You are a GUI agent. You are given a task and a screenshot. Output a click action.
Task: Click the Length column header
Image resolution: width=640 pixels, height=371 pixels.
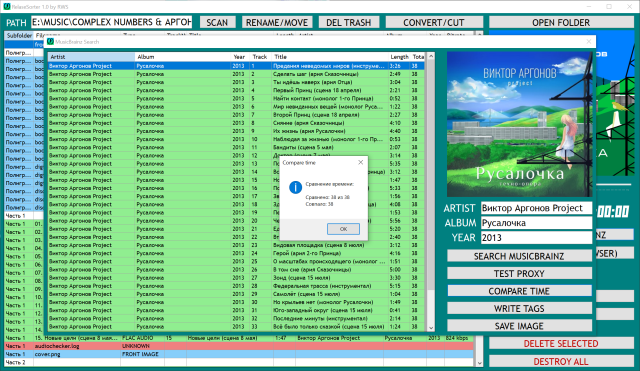coord(399,57)
